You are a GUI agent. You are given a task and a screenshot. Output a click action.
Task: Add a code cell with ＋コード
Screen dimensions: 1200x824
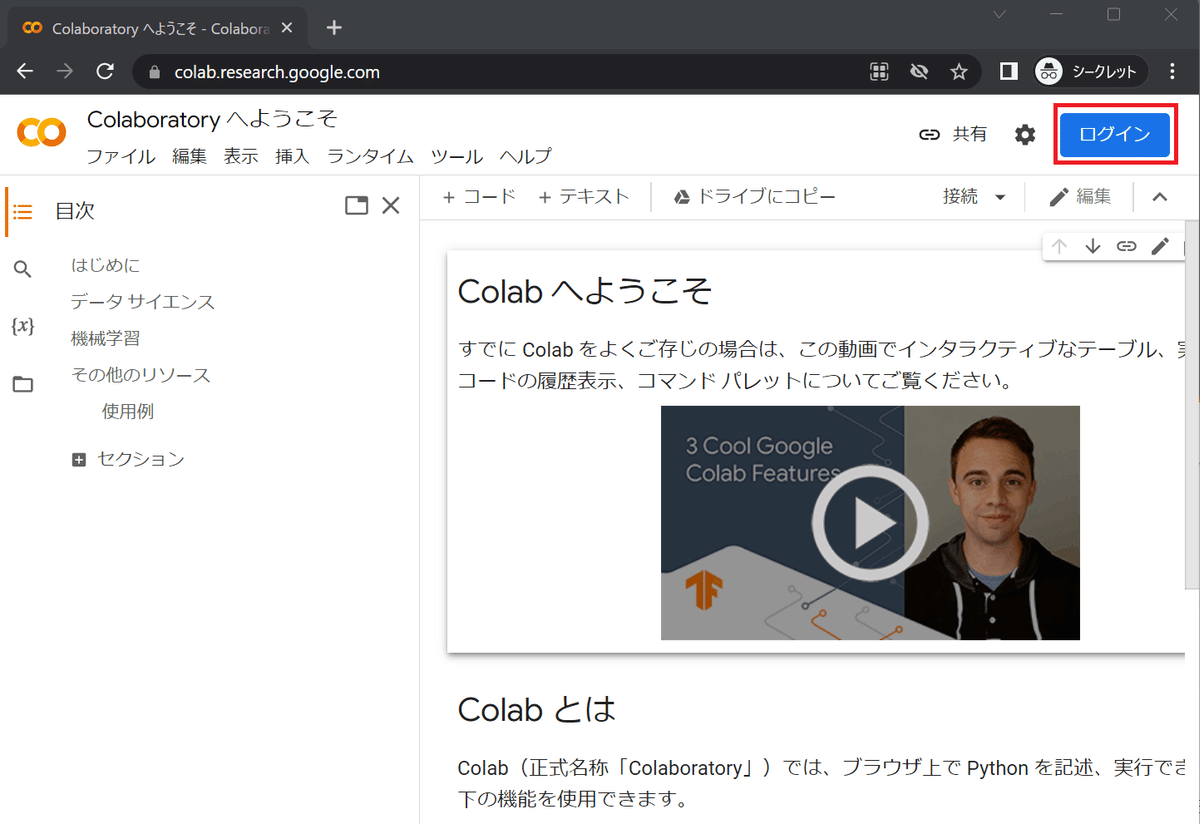479,197
